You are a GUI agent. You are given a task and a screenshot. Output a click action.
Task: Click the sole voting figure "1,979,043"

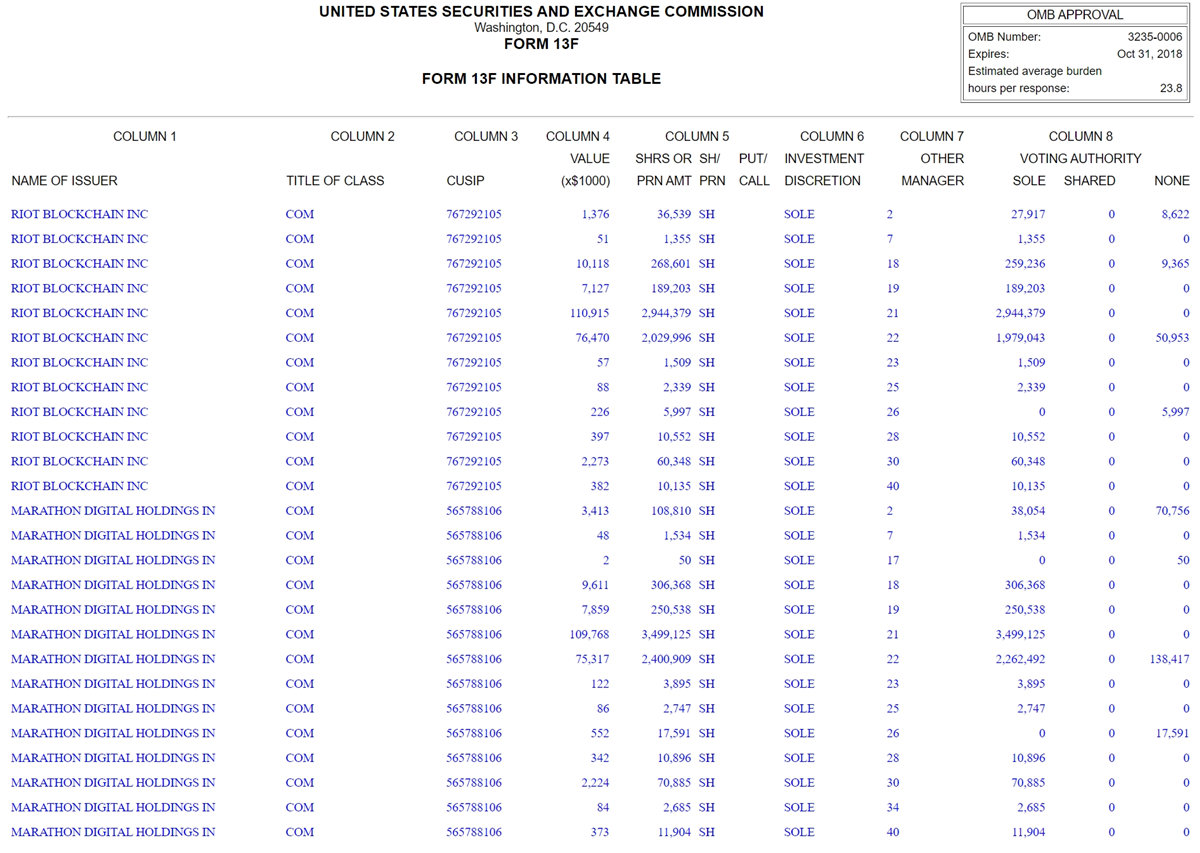tap(1021, 338)
